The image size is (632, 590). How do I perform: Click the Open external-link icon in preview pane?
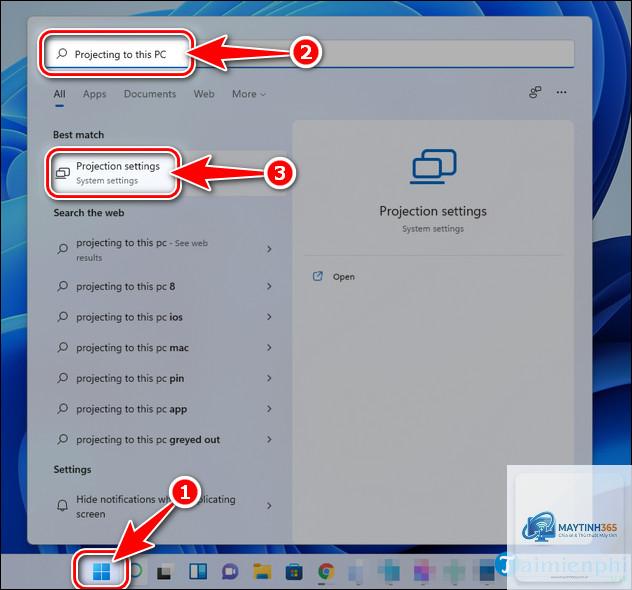pyautogui.click(x=318, y=276)
